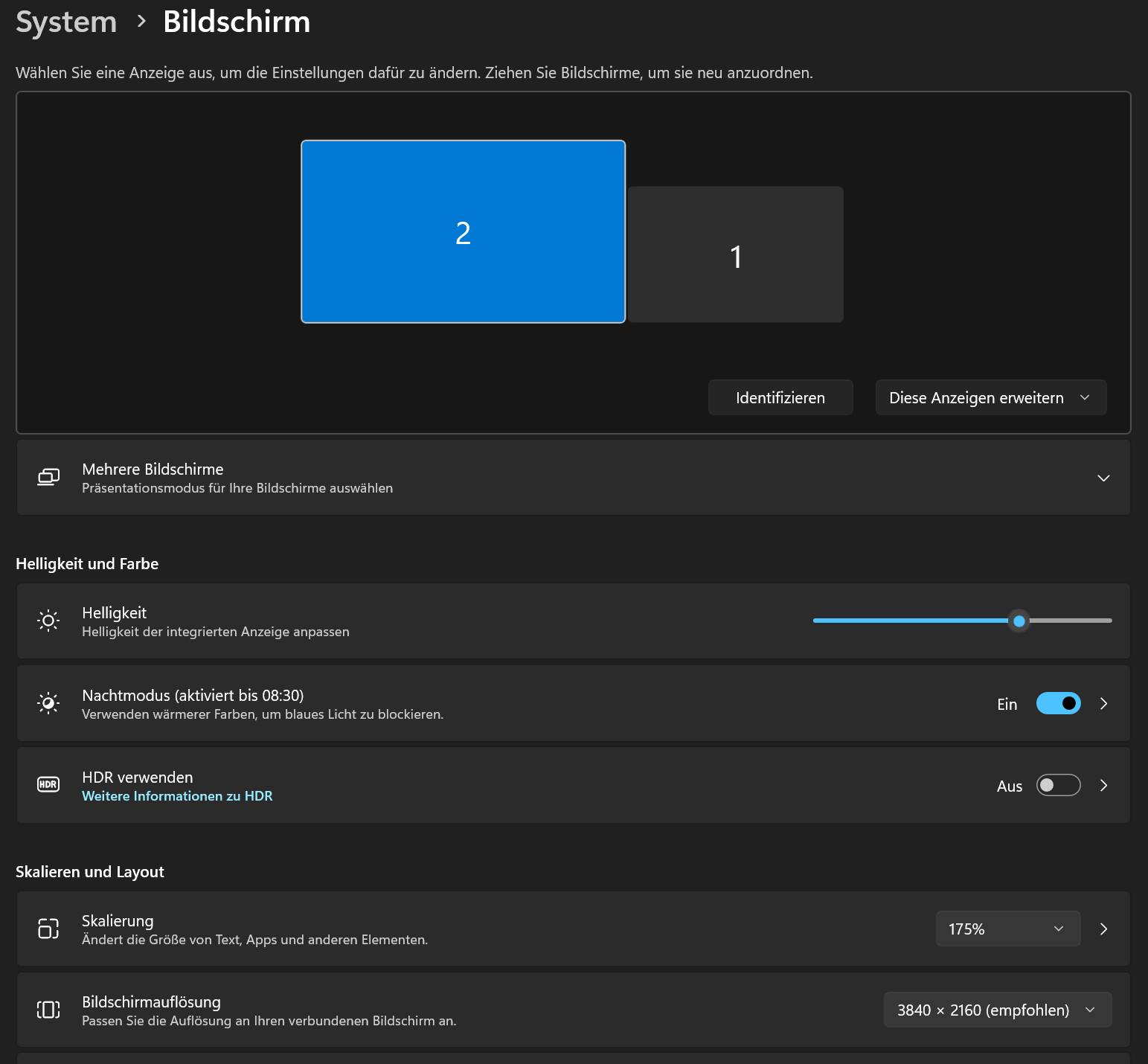1148x1064 pixels.
Task: Click the Identifizieren button
Action: pos(780,397)
